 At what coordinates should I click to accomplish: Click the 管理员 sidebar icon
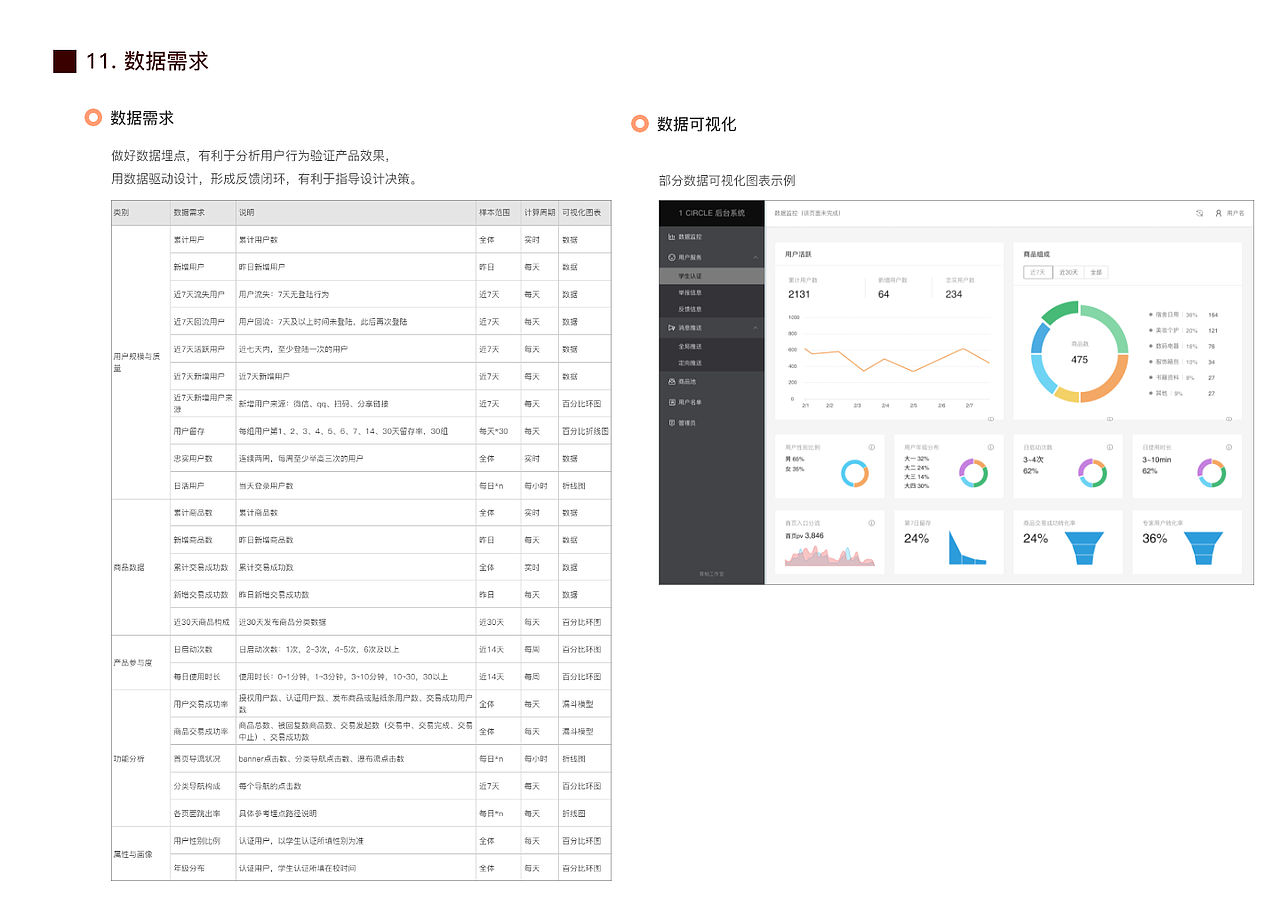pos(671,423)
